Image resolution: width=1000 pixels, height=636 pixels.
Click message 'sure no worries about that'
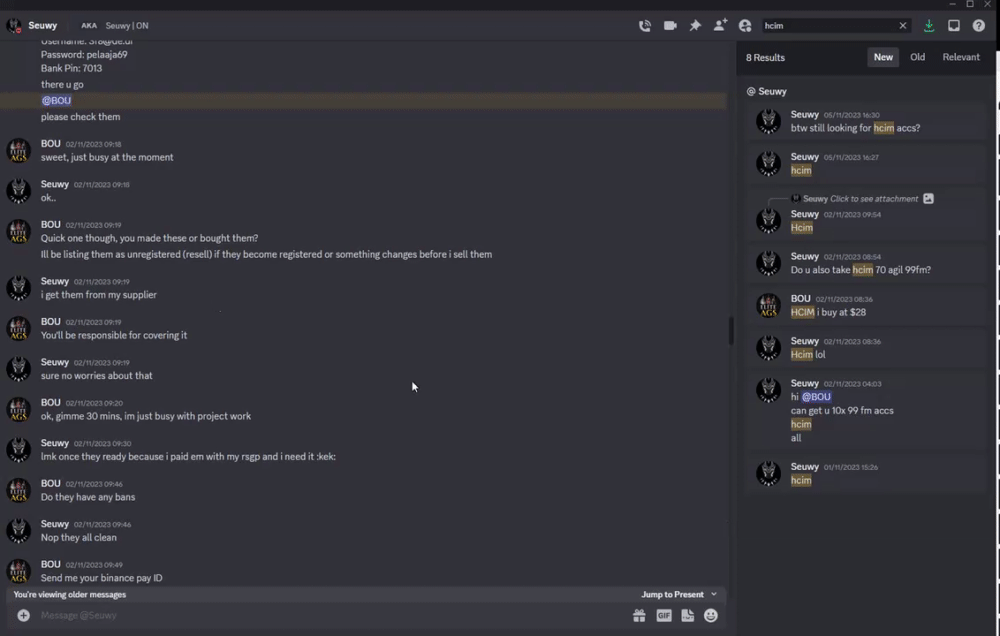pos(96,376)
